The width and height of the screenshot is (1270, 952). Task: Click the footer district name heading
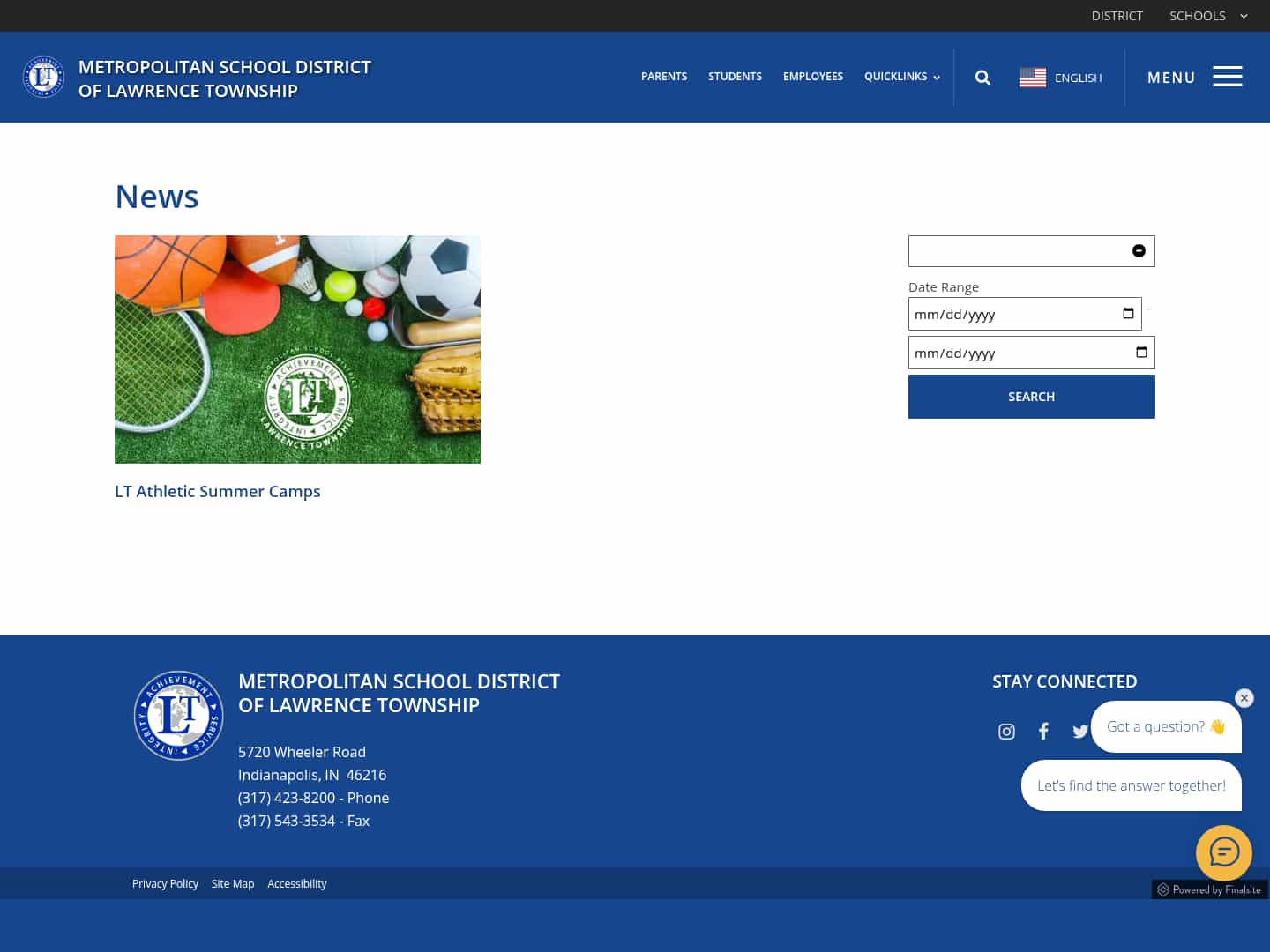pos(399,694)
